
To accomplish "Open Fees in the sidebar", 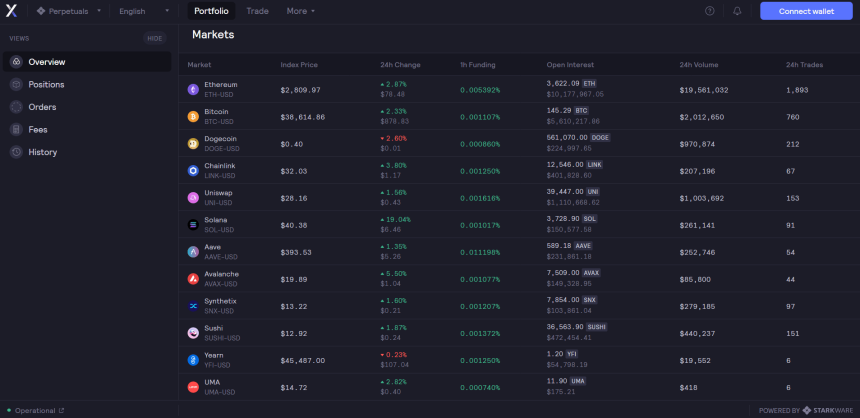I will tap(38, 129).
